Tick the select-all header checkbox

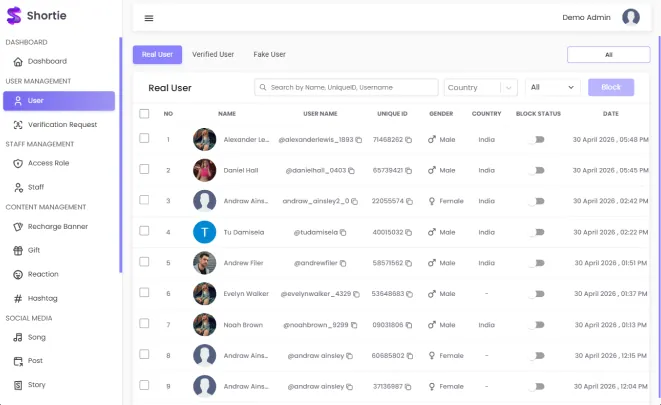click(144, 114)
